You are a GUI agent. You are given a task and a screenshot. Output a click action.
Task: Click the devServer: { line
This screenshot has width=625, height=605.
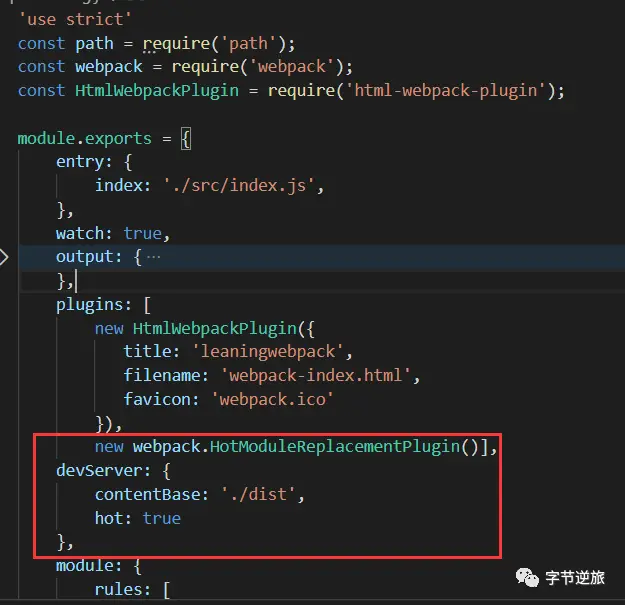pos(113,471)
